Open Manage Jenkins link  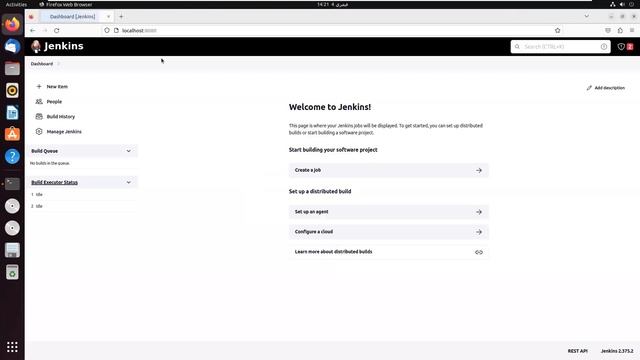click(x=64, y=132)
